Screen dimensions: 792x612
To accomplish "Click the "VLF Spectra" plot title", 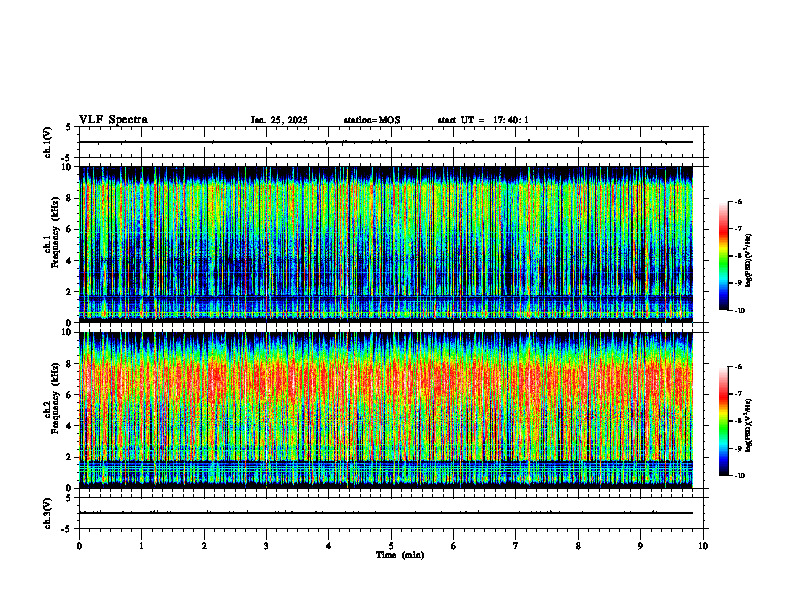I will click(x=113, y=120).
